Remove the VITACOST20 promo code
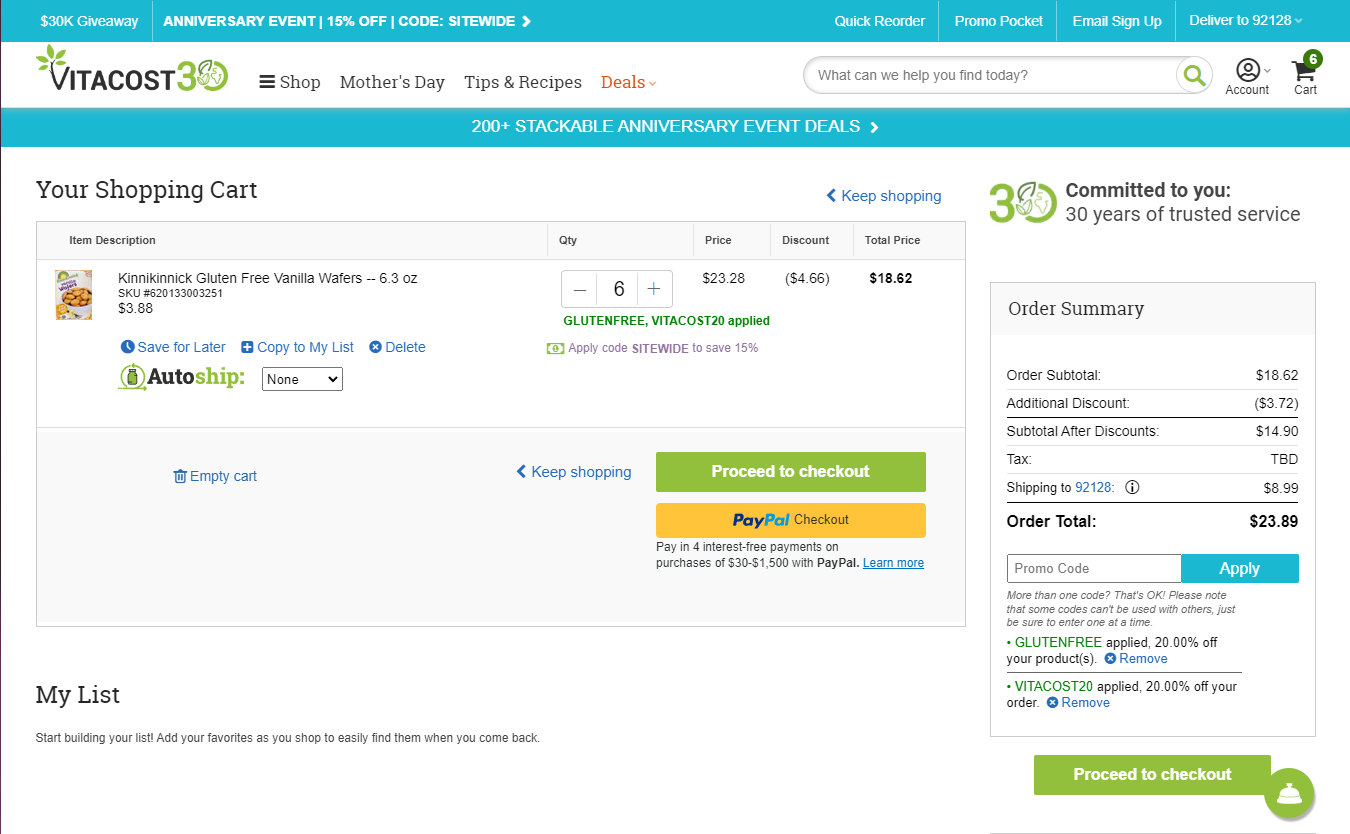 click(x=1078, y=703)
